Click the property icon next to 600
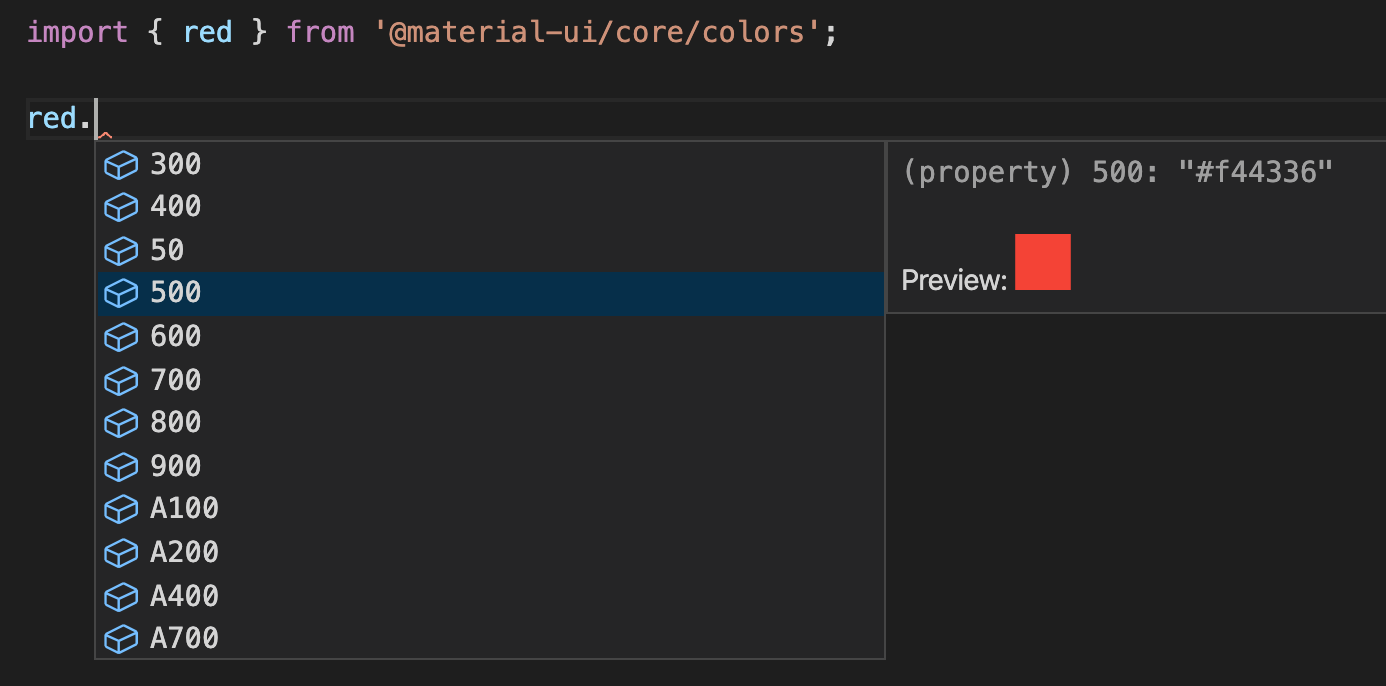The image size is (1386, 686). 121,337
